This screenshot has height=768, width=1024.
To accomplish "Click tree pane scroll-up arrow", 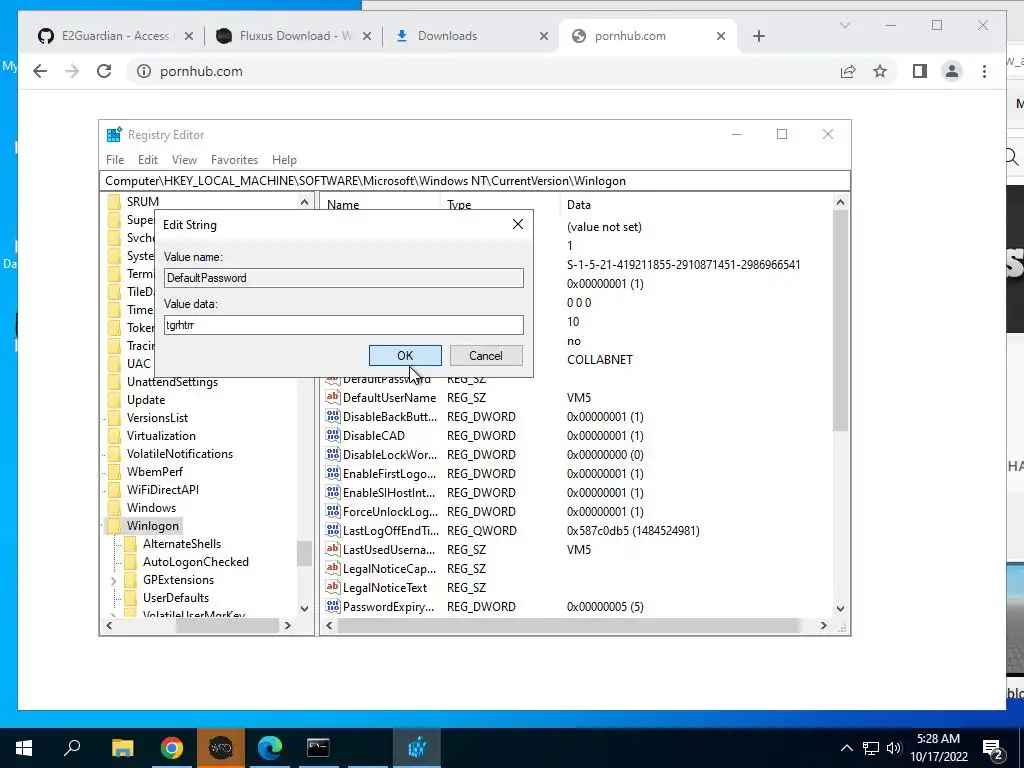I will point(304,202).
